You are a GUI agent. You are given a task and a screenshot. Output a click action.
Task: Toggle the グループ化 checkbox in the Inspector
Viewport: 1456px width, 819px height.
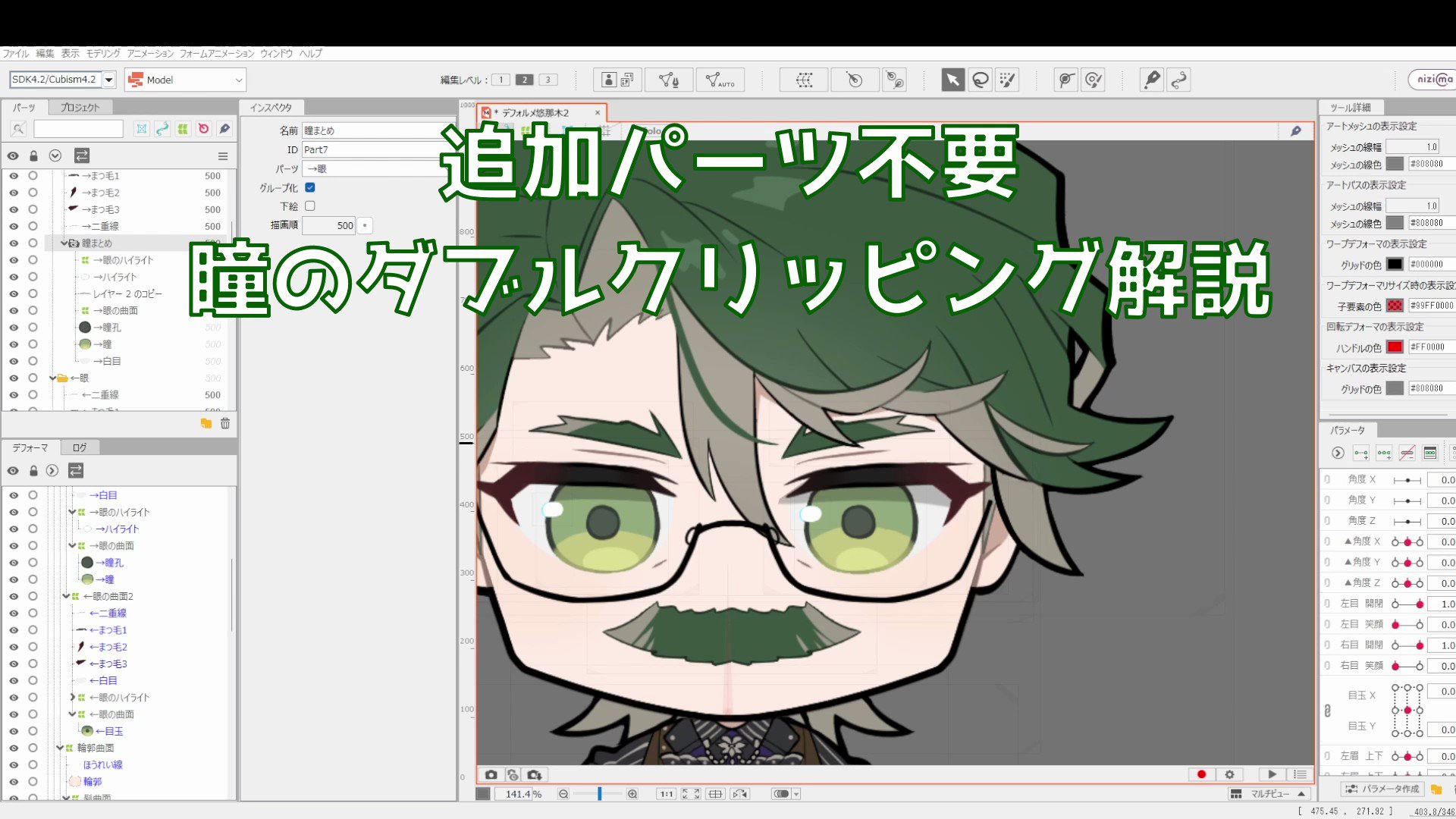(310, 187)
